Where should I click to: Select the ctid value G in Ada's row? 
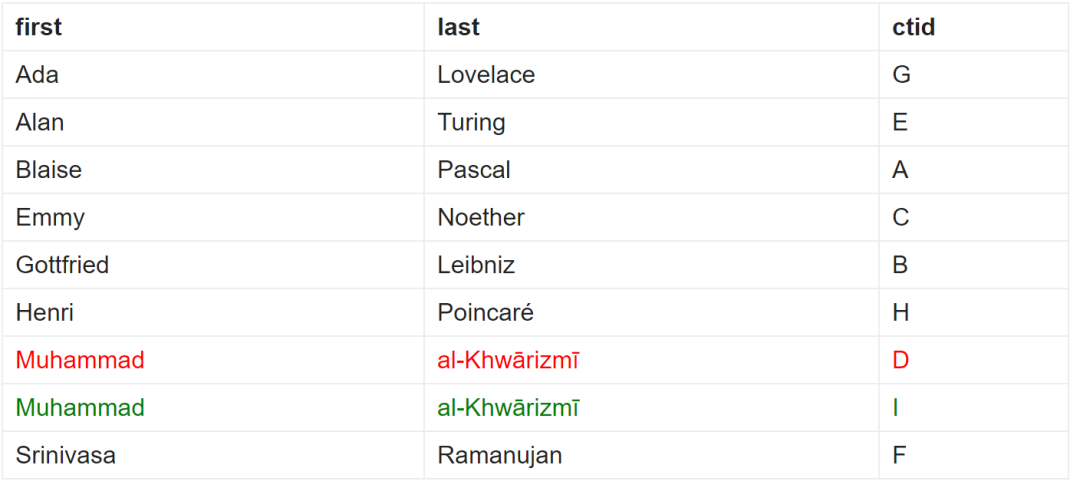(901, 75)
